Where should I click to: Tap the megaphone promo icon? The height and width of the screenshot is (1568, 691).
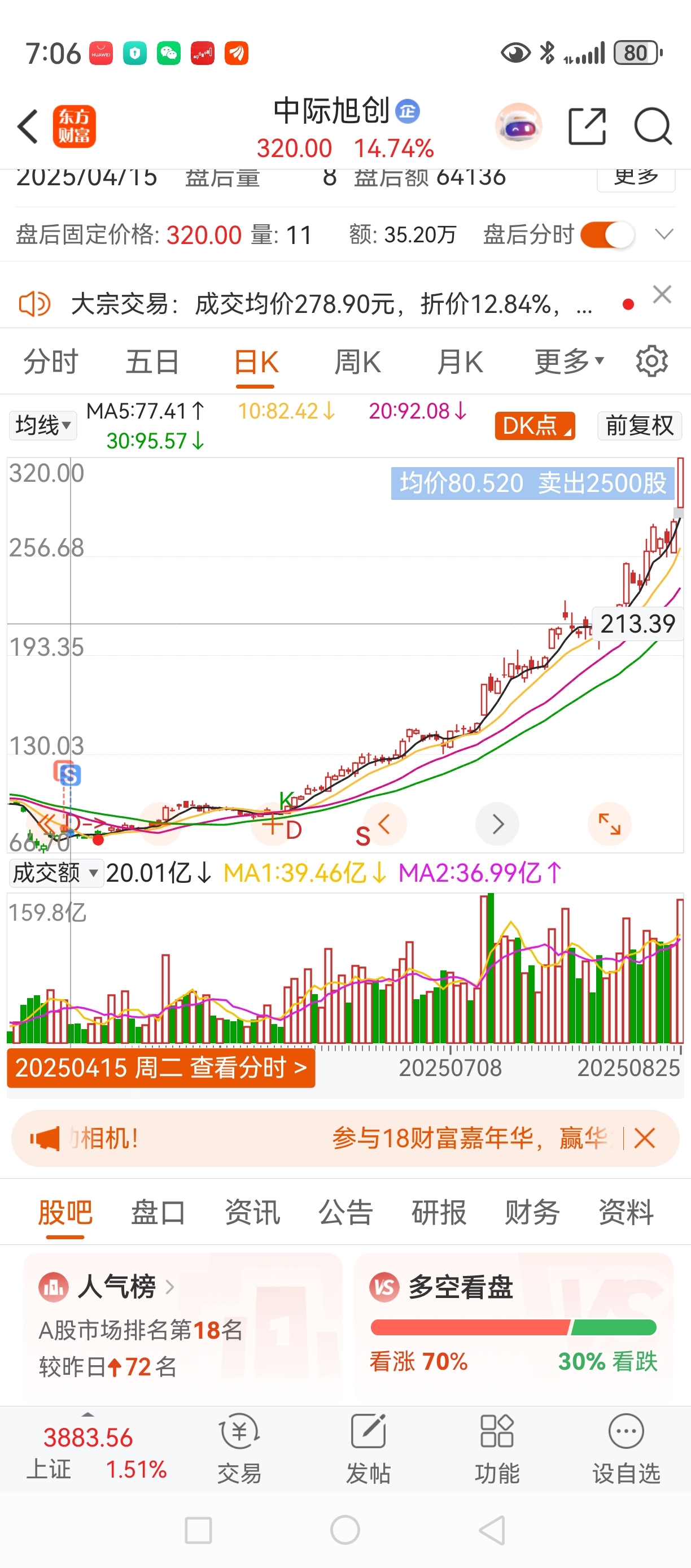tap(45, 1138)
